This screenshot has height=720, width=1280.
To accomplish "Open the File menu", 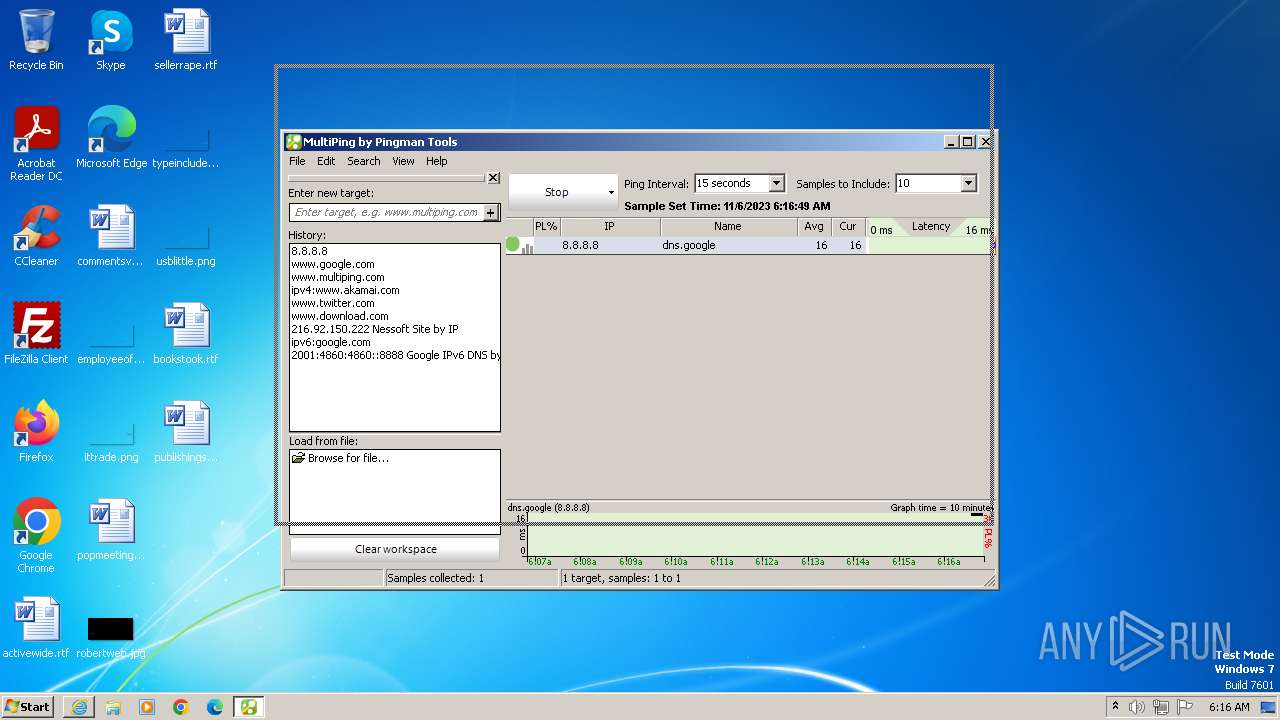I will pyautogui.click(x=297, y=161).
